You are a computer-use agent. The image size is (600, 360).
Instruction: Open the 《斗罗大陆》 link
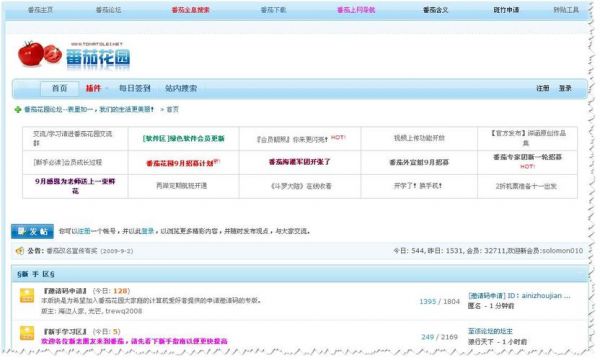[301, 186]
